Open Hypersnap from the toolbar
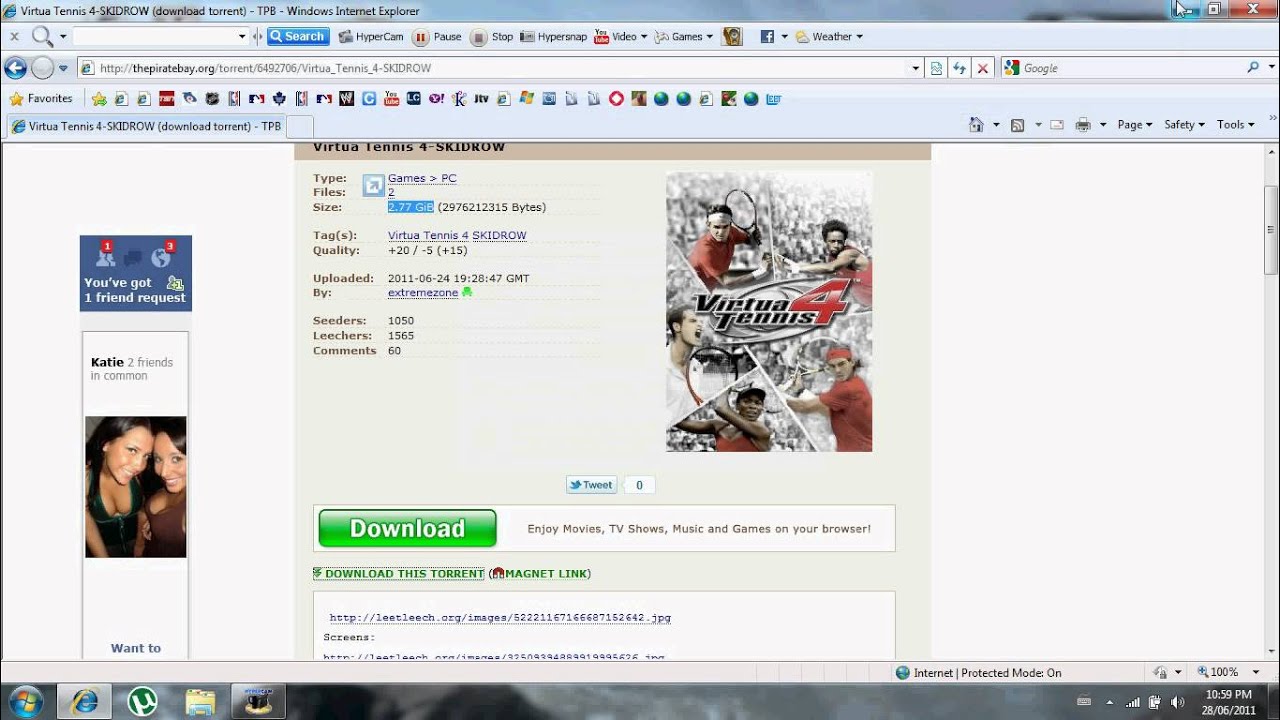This screenshot has height=720, width=1280. click(553, 37)
